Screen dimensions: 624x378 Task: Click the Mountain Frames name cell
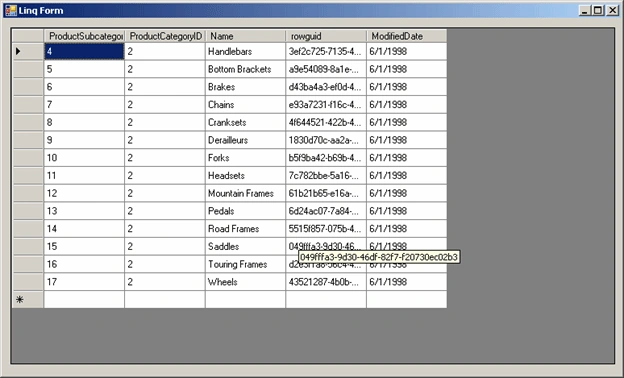[x=246, y=193]
